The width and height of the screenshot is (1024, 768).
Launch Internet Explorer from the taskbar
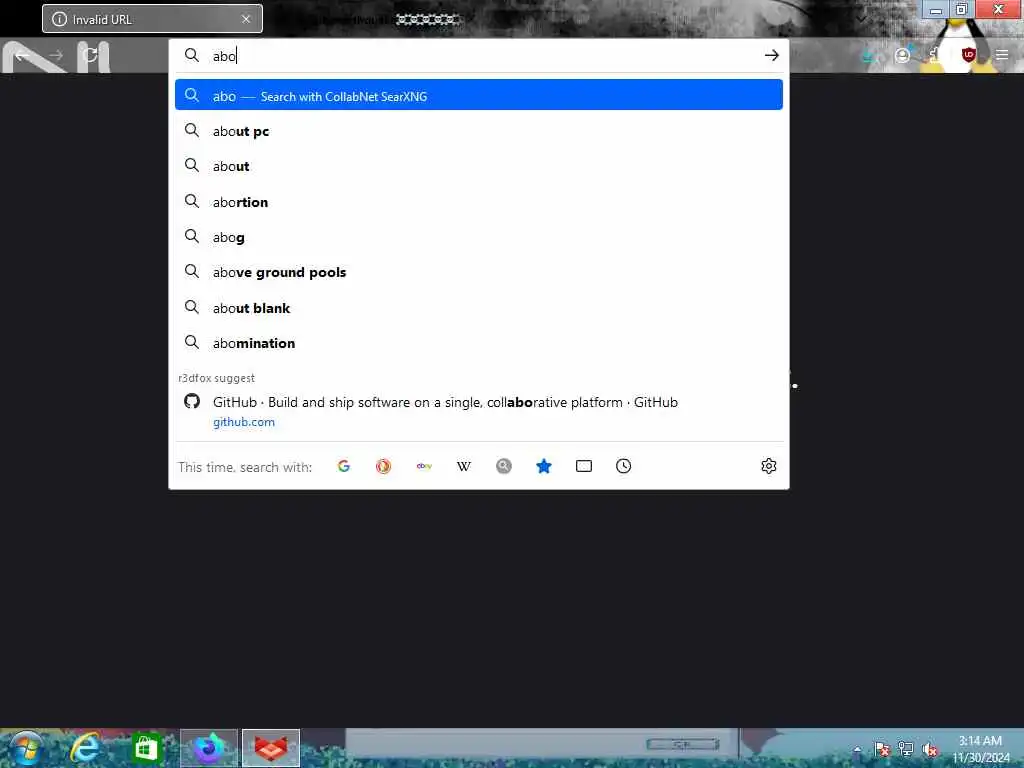pos(85,748)
